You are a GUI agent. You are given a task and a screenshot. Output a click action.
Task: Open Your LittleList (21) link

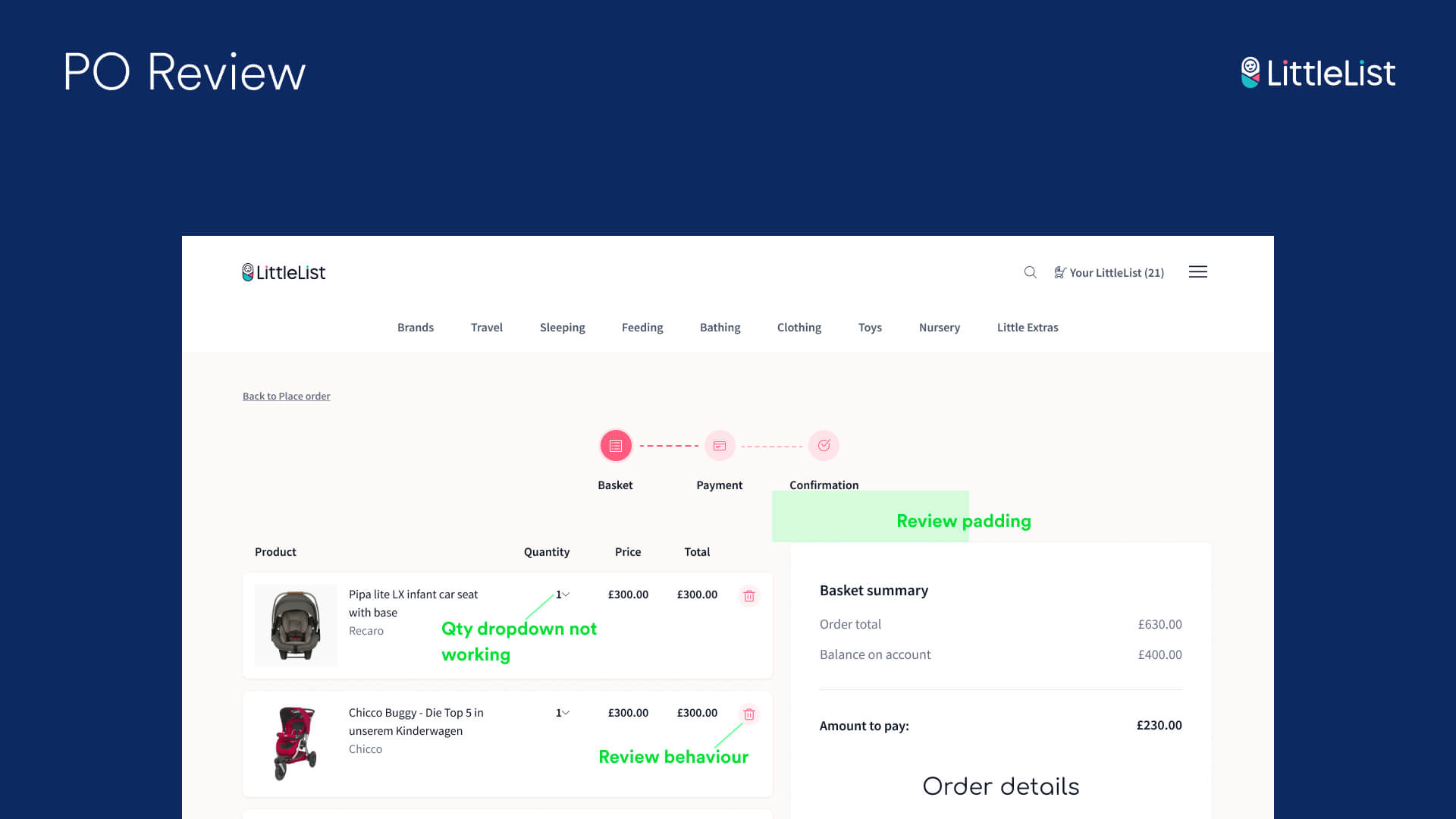(1109, 273)
